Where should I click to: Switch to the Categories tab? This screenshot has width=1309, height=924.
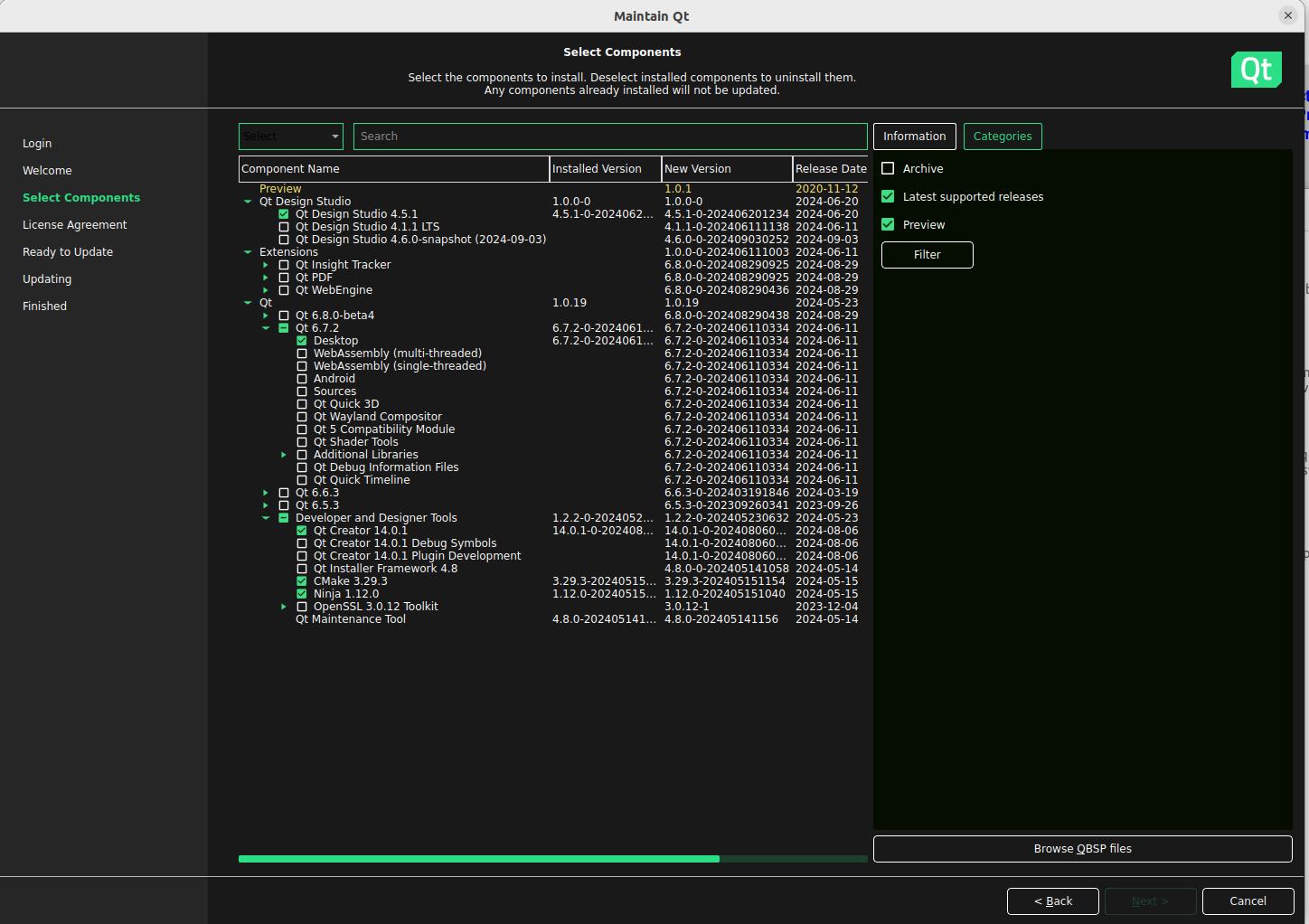(1003, 137)
